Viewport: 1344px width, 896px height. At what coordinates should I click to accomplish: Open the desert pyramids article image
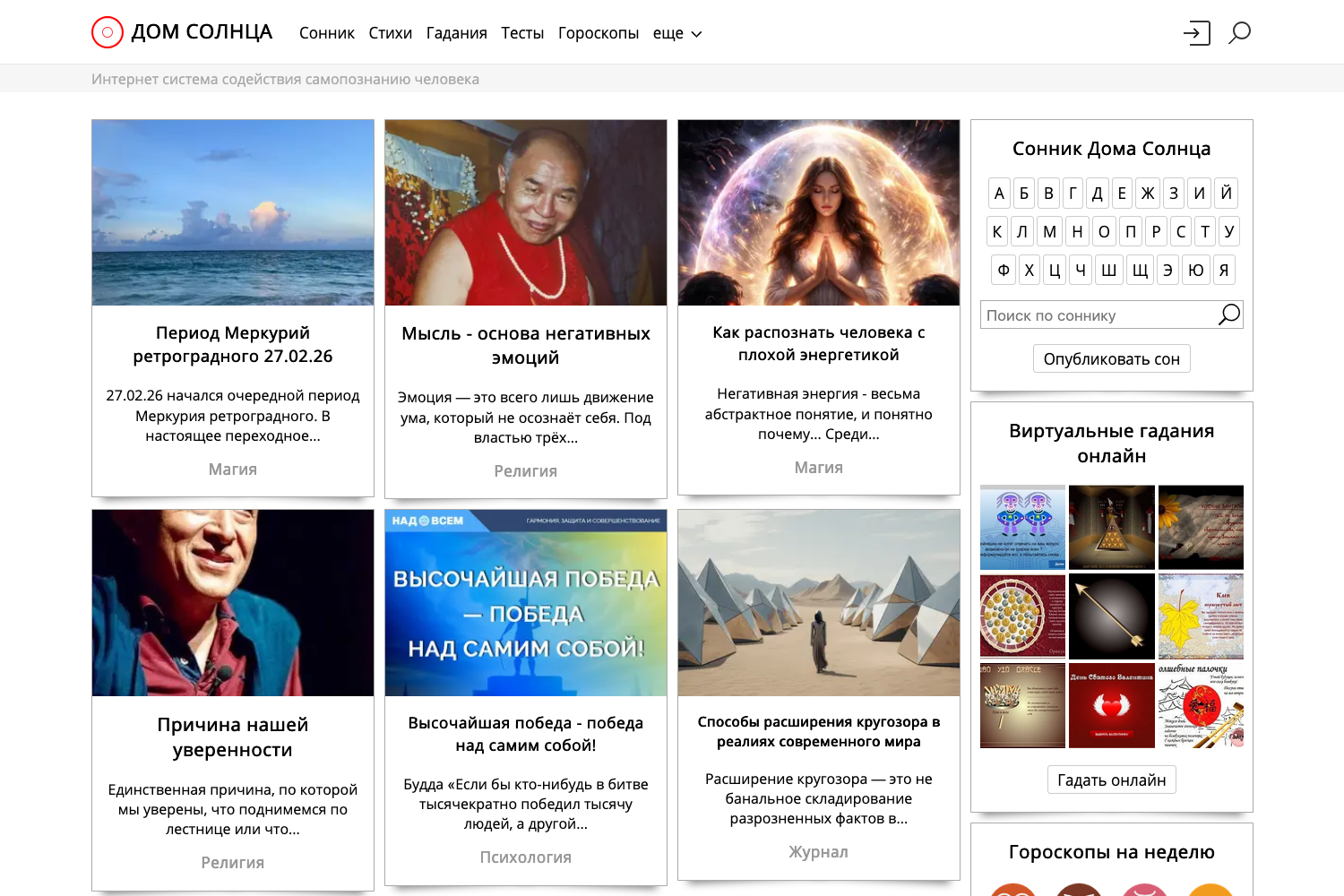819,603
